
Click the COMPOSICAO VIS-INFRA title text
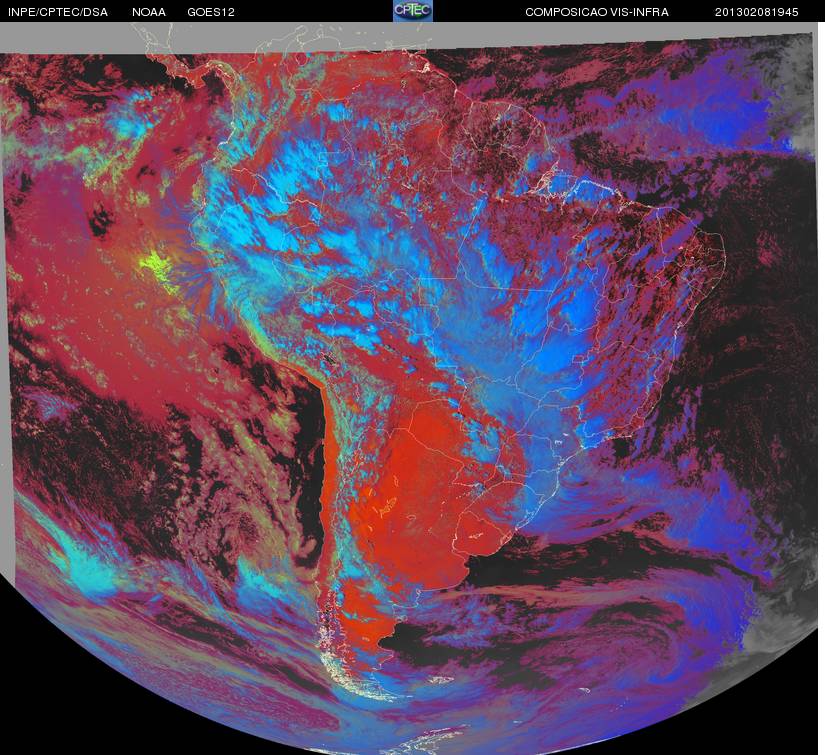tap(597, 12)
